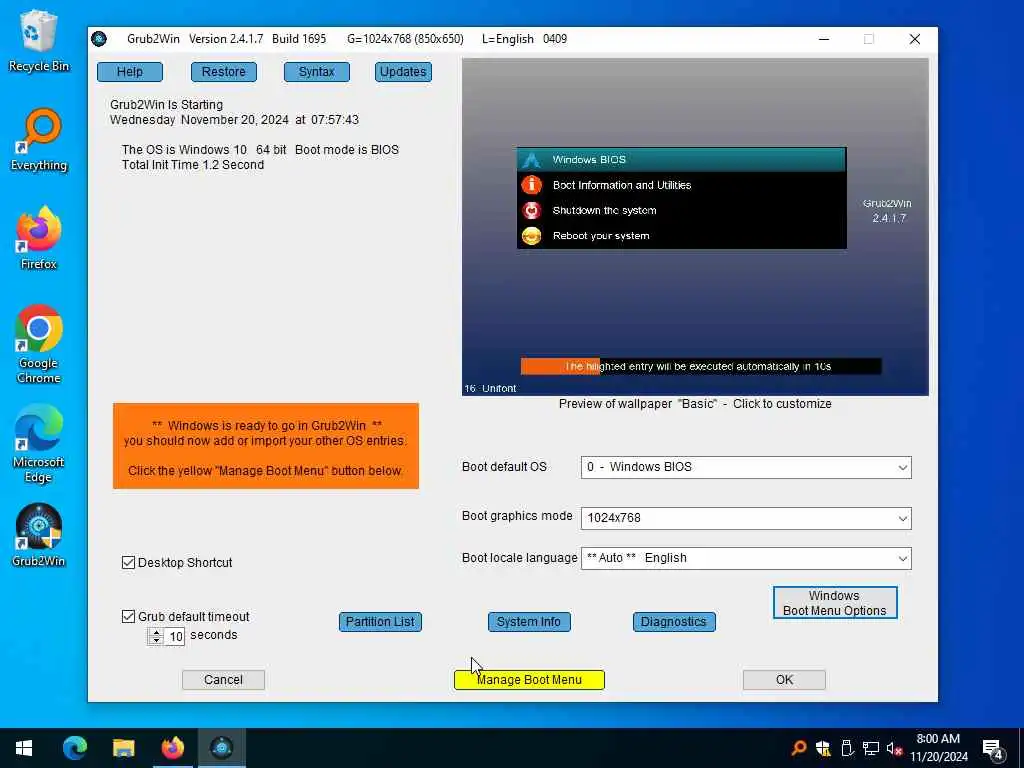The width and height of the screenshot is (1024, 768).
Task: Click the Help button
Action: (x=129, y=72)
